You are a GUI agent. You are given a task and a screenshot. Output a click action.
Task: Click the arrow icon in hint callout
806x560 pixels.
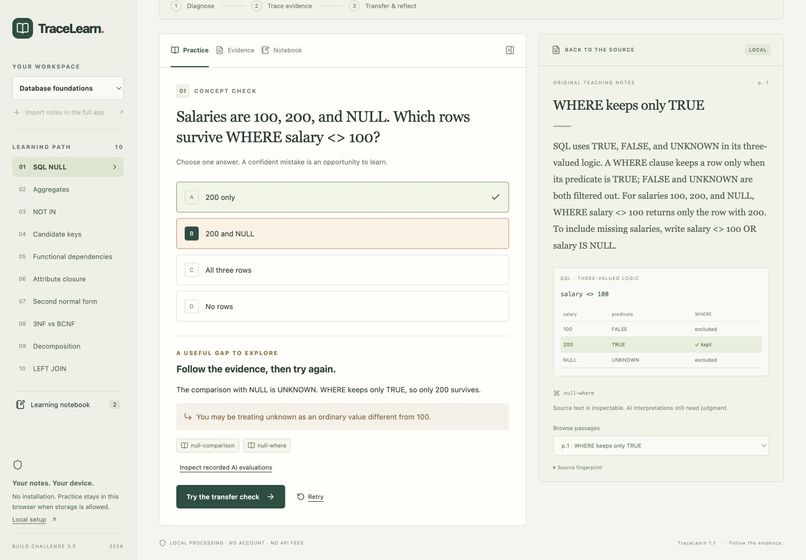click(x=188, y=417)
